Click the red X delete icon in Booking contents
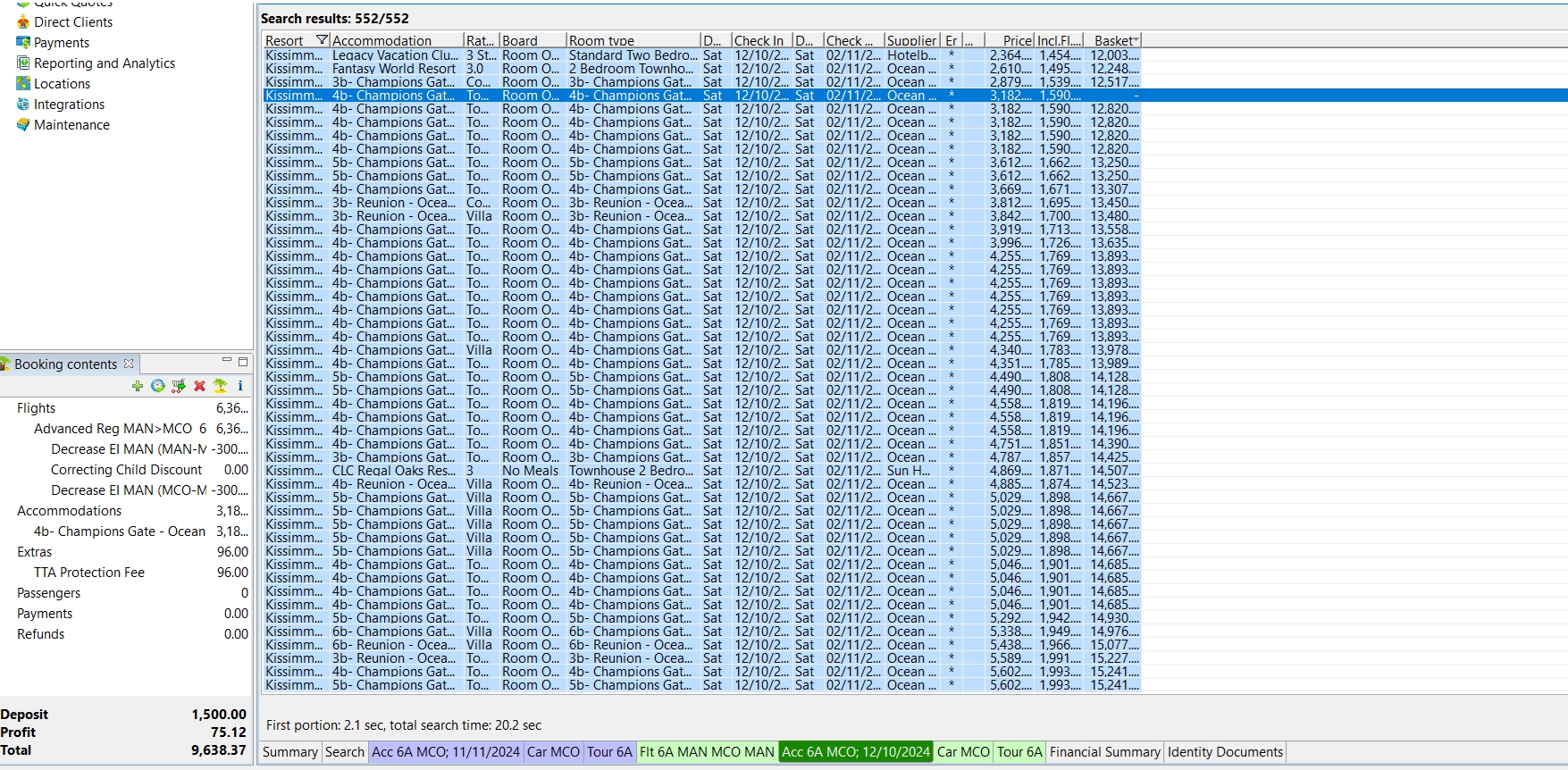The image size is (1568, 770). tap(199, 386)
